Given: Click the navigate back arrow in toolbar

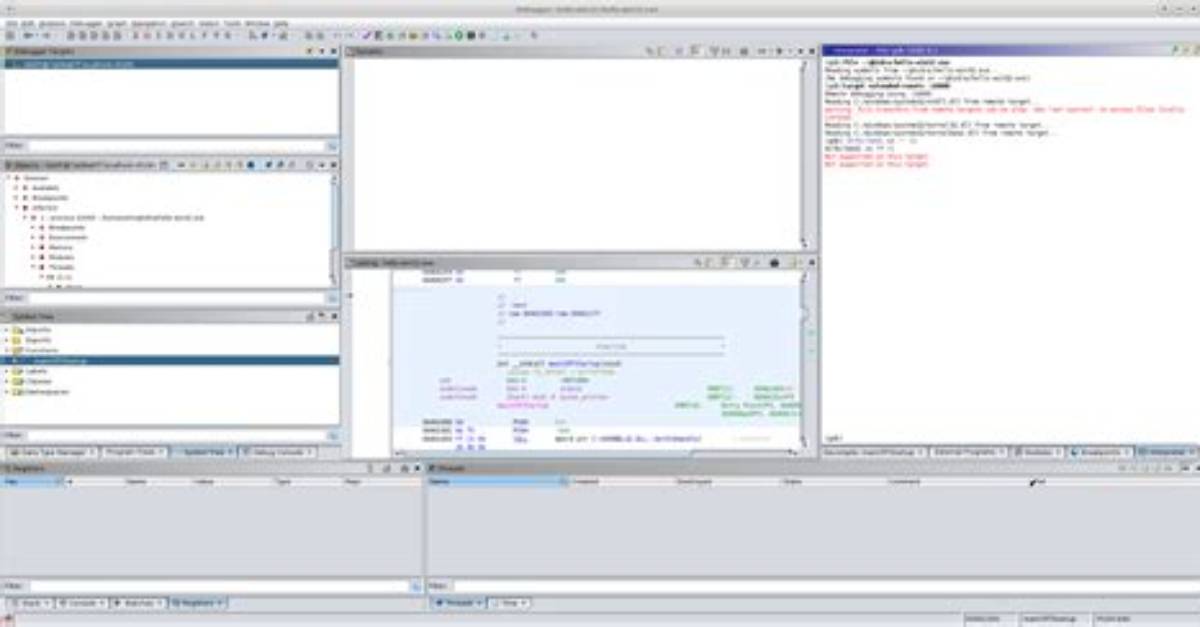Looking at the screenshot, I should pyautogui.click(x=28, y=35).
